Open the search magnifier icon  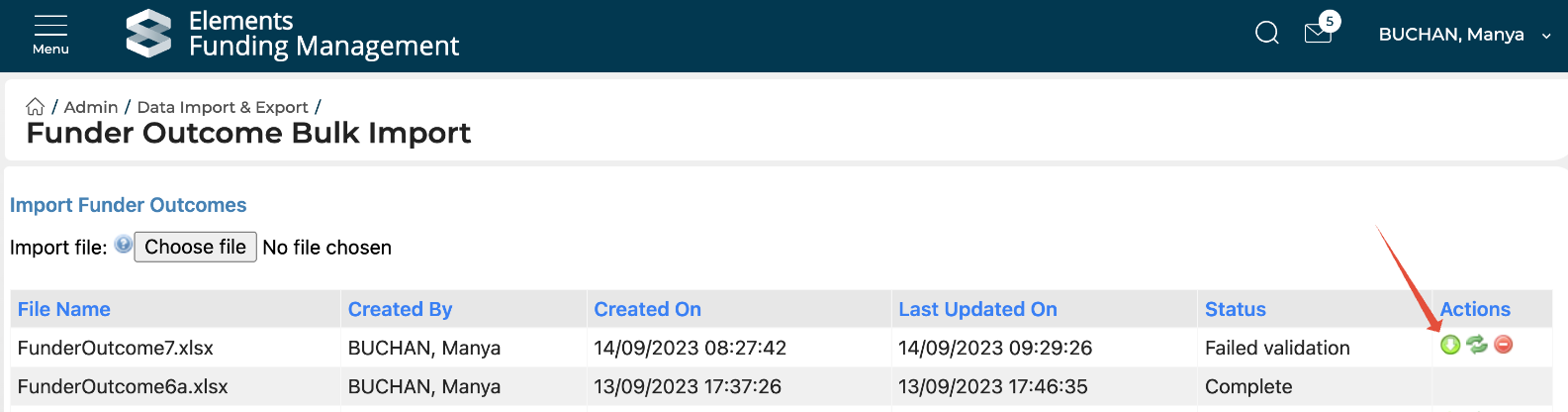[1267, 34]
